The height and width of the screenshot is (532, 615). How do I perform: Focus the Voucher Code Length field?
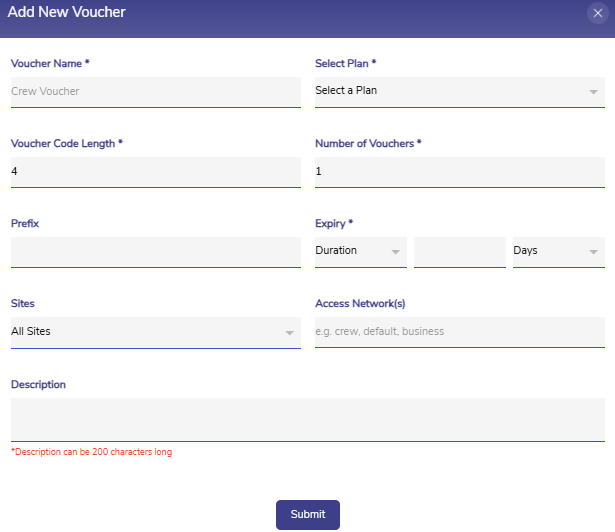pyautogui.click(x=155, y=171)
